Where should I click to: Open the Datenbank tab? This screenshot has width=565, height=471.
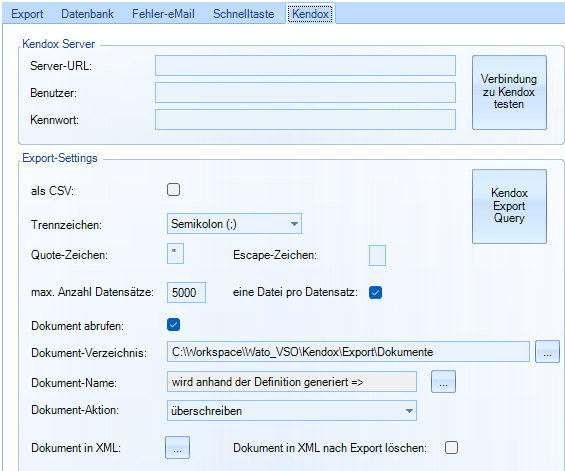[x=87, y=14]
